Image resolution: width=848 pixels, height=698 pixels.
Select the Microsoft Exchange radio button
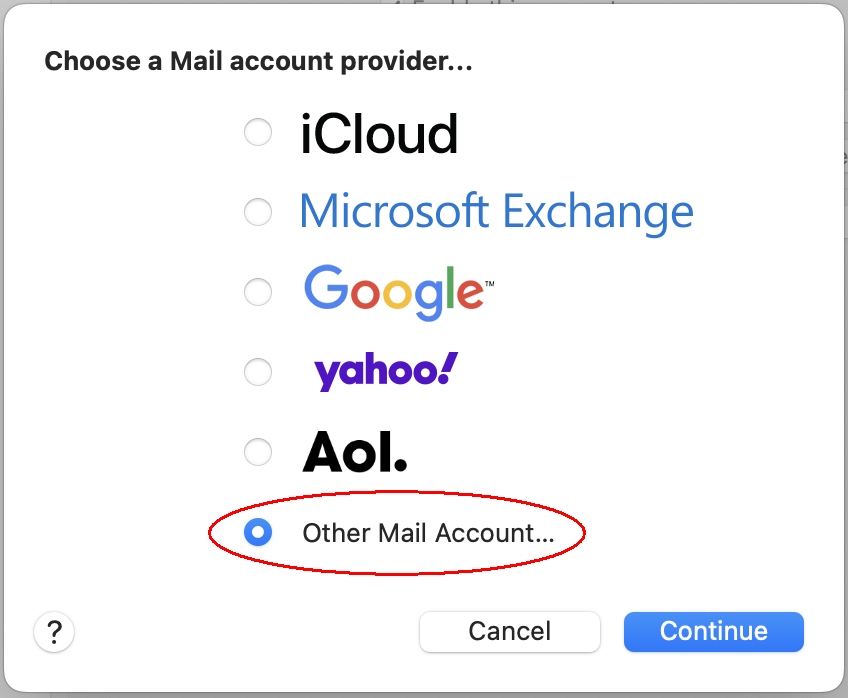(x=258, y=212)
